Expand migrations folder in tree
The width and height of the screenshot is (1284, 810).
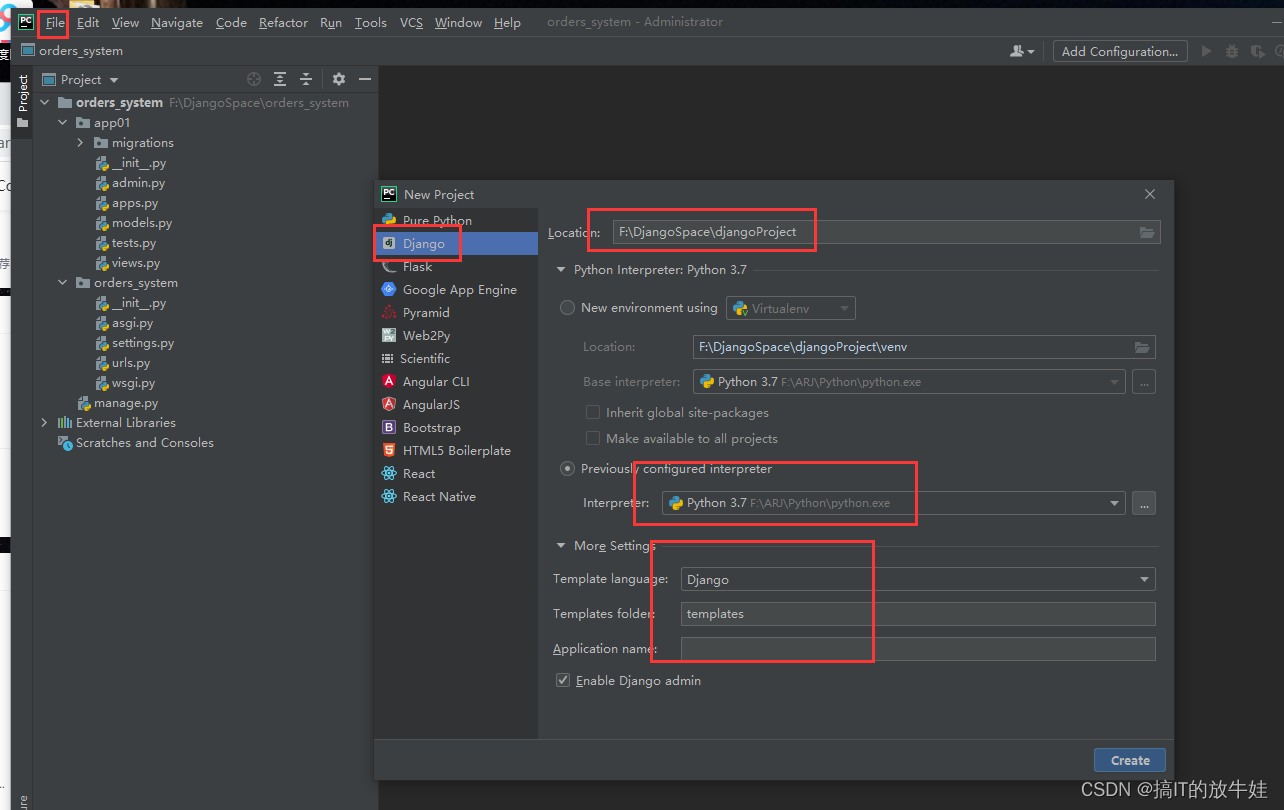pyautogui.click(x=81, y=143)
